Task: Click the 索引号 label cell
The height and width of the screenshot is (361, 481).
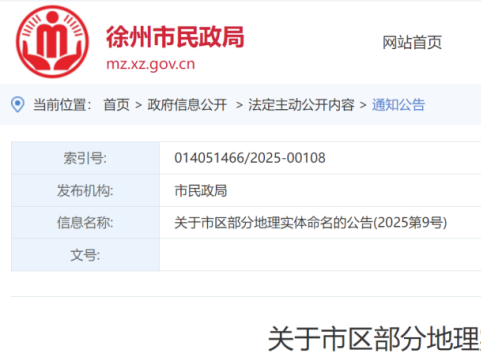Action: (x=86, y=158)
